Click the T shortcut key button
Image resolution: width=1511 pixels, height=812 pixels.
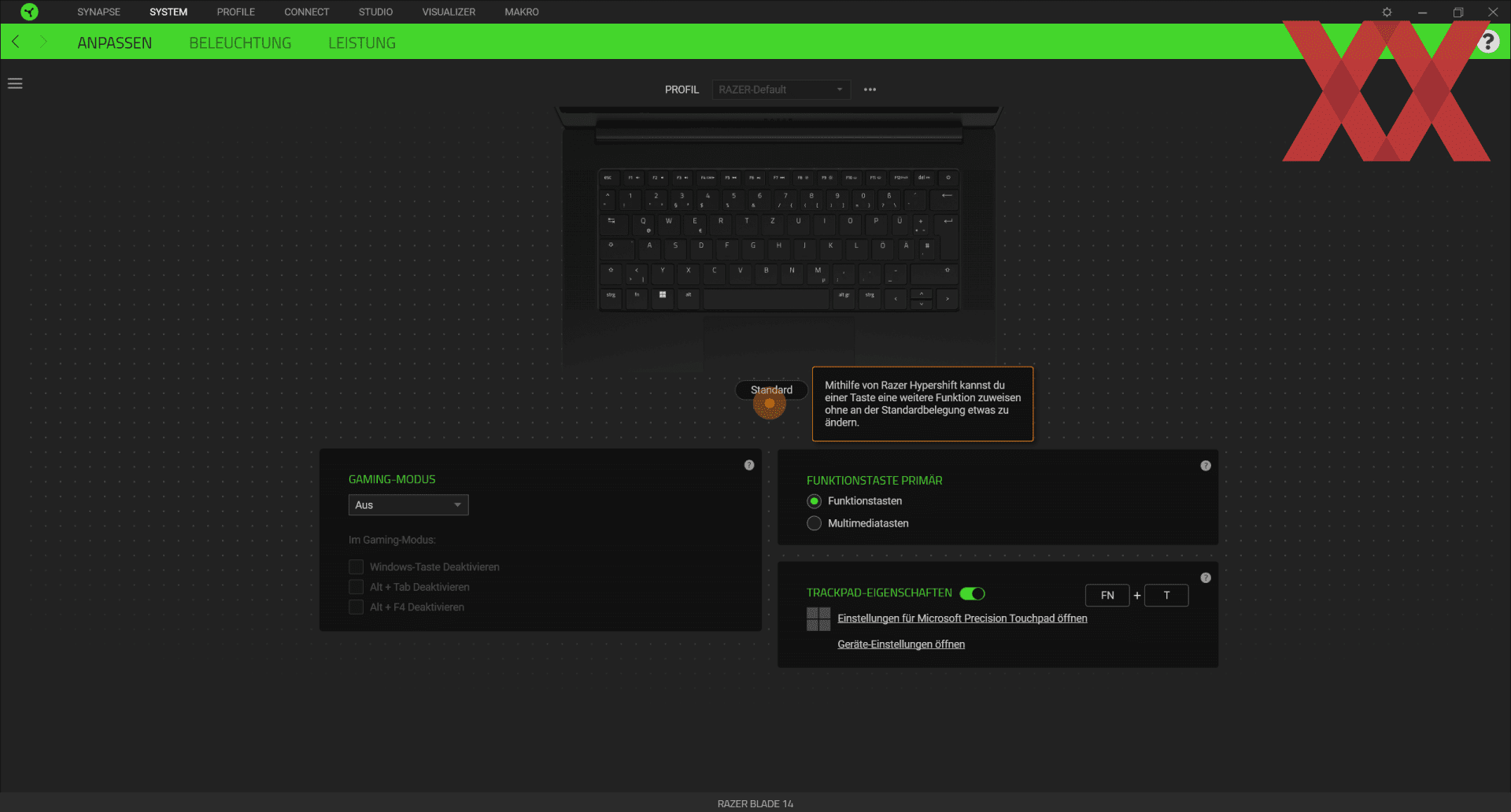pyautogui.click(x=1166, y=596)
